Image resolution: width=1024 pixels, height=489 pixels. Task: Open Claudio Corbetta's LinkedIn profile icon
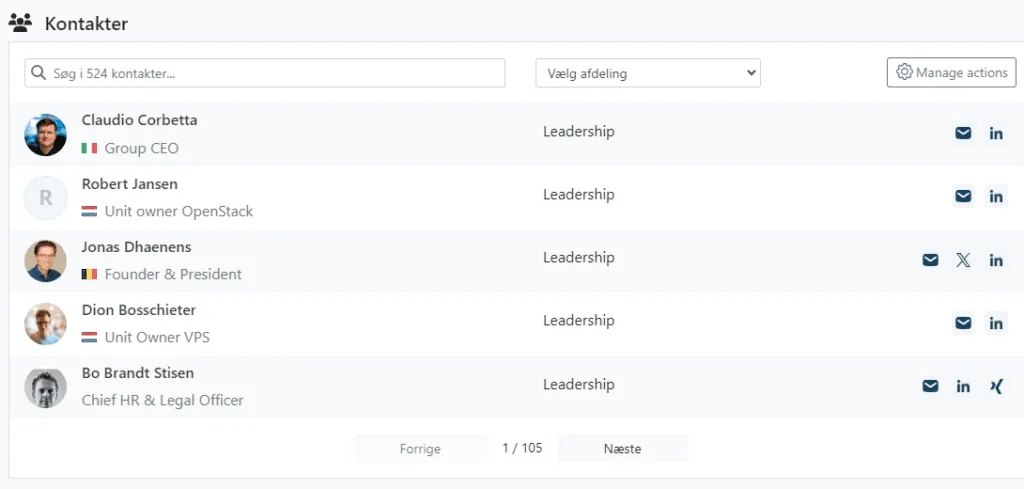pyautogui.click(x=996, y=133)
